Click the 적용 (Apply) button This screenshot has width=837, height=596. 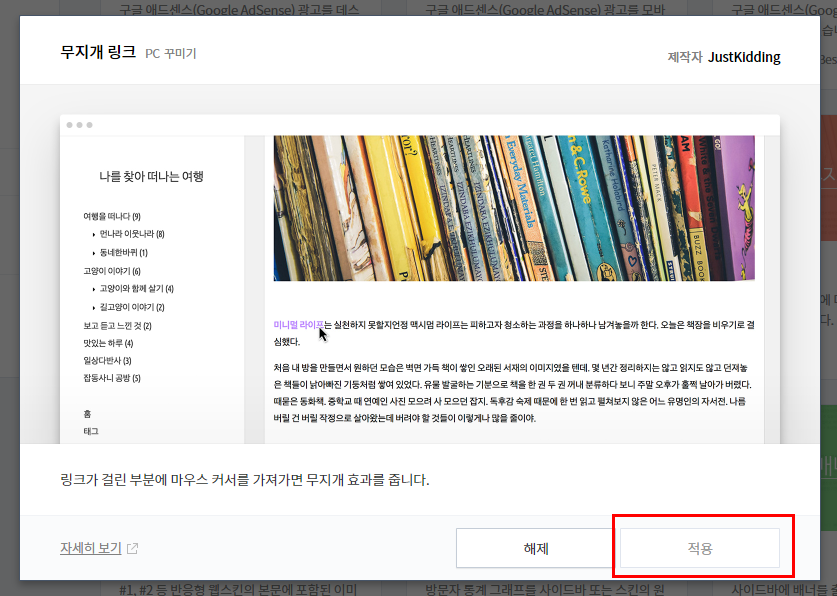click(x=699, y=548)
